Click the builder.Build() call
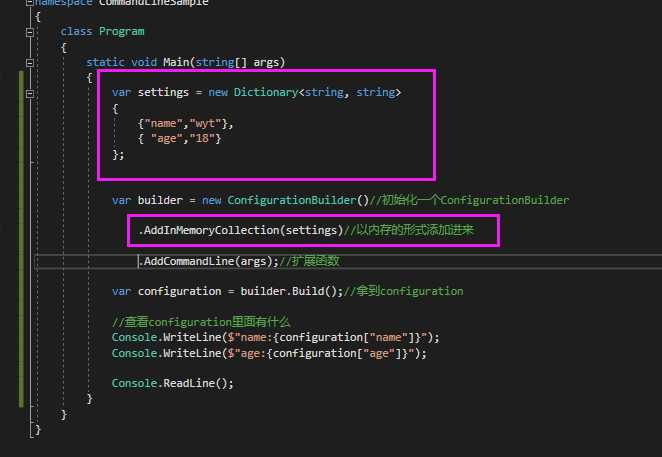 288,291
